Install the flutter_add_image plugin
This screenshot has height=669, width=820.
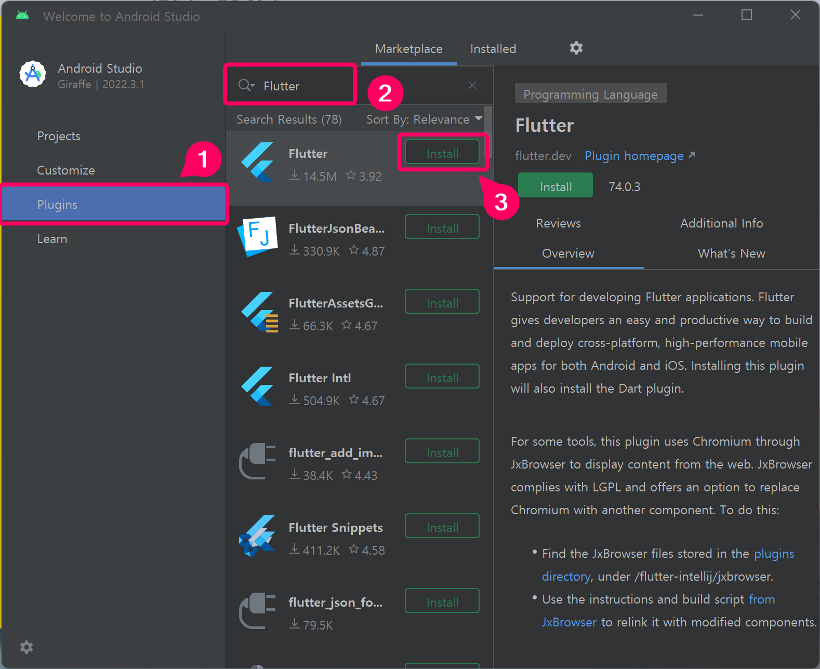tap(442, 452)
